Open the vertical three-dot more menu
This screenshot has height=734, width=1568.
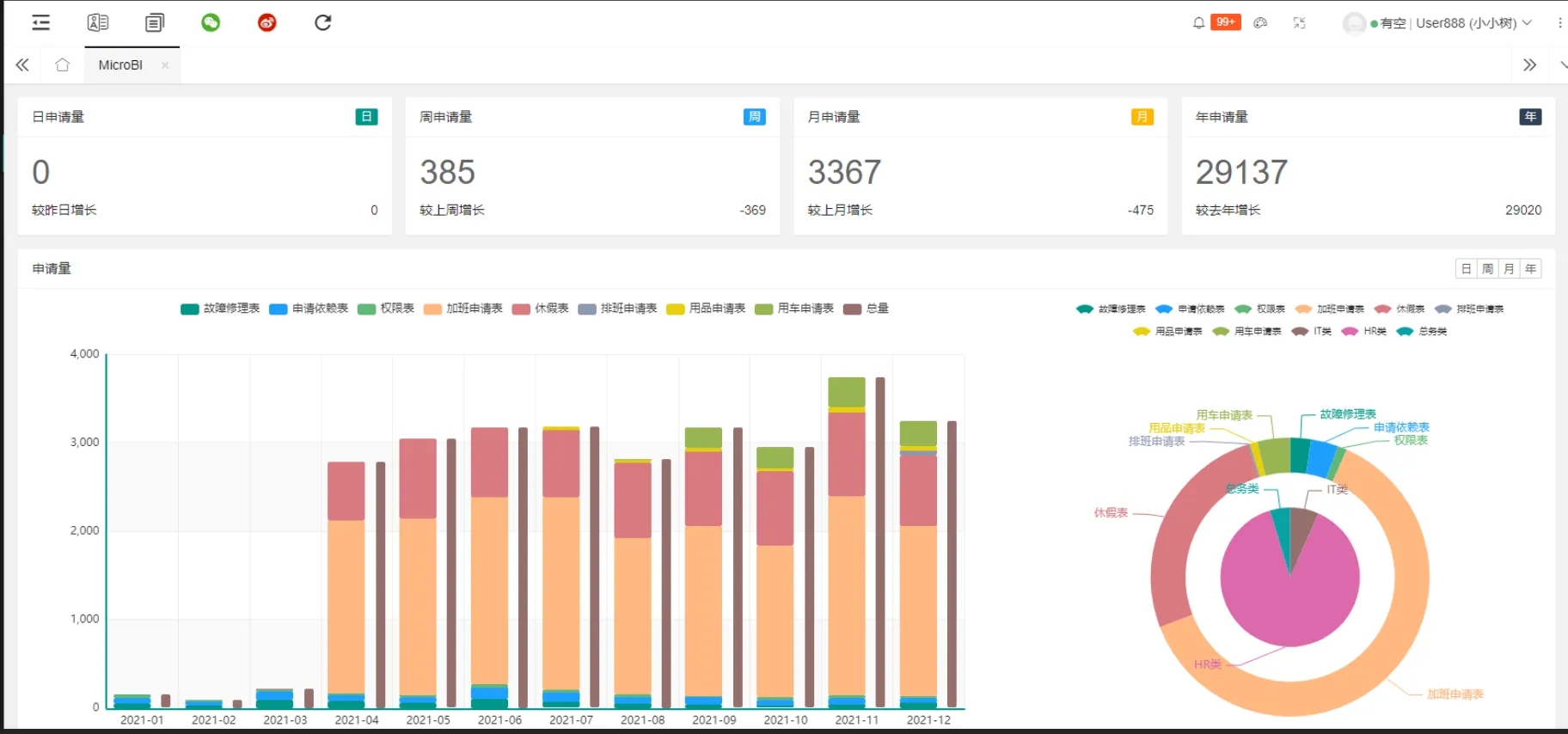pos(1559,23)
